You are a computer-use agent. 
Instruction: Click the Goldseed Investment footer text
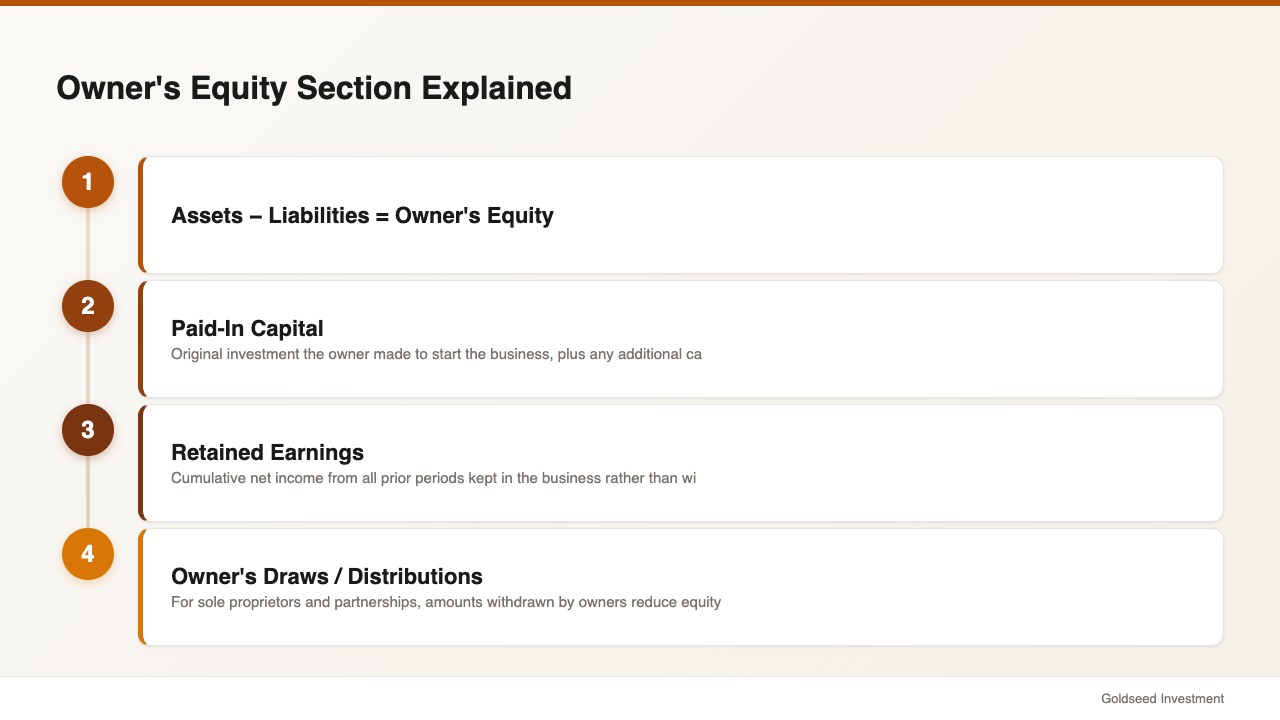(1162, 698)
